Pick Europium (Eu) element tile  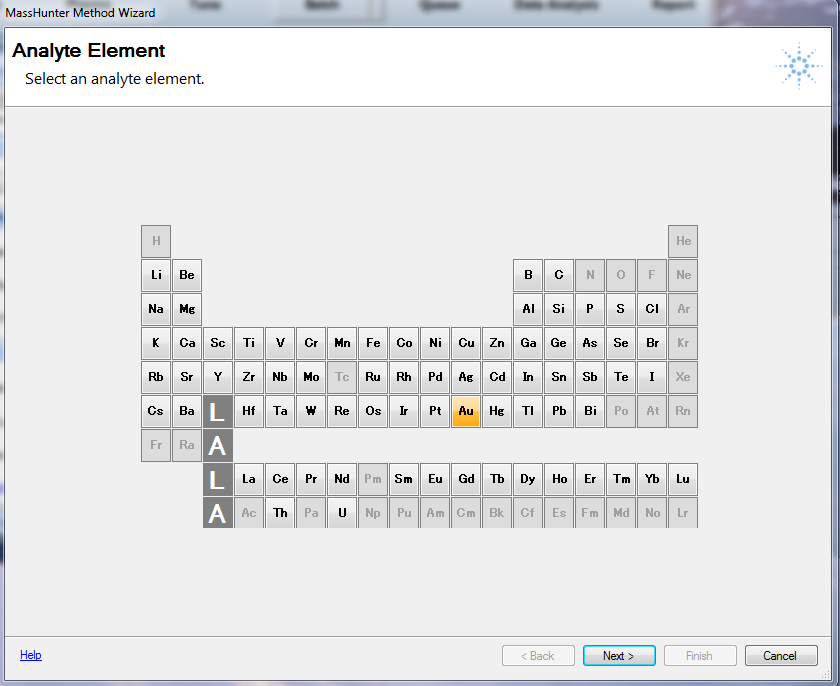point(435,479)
